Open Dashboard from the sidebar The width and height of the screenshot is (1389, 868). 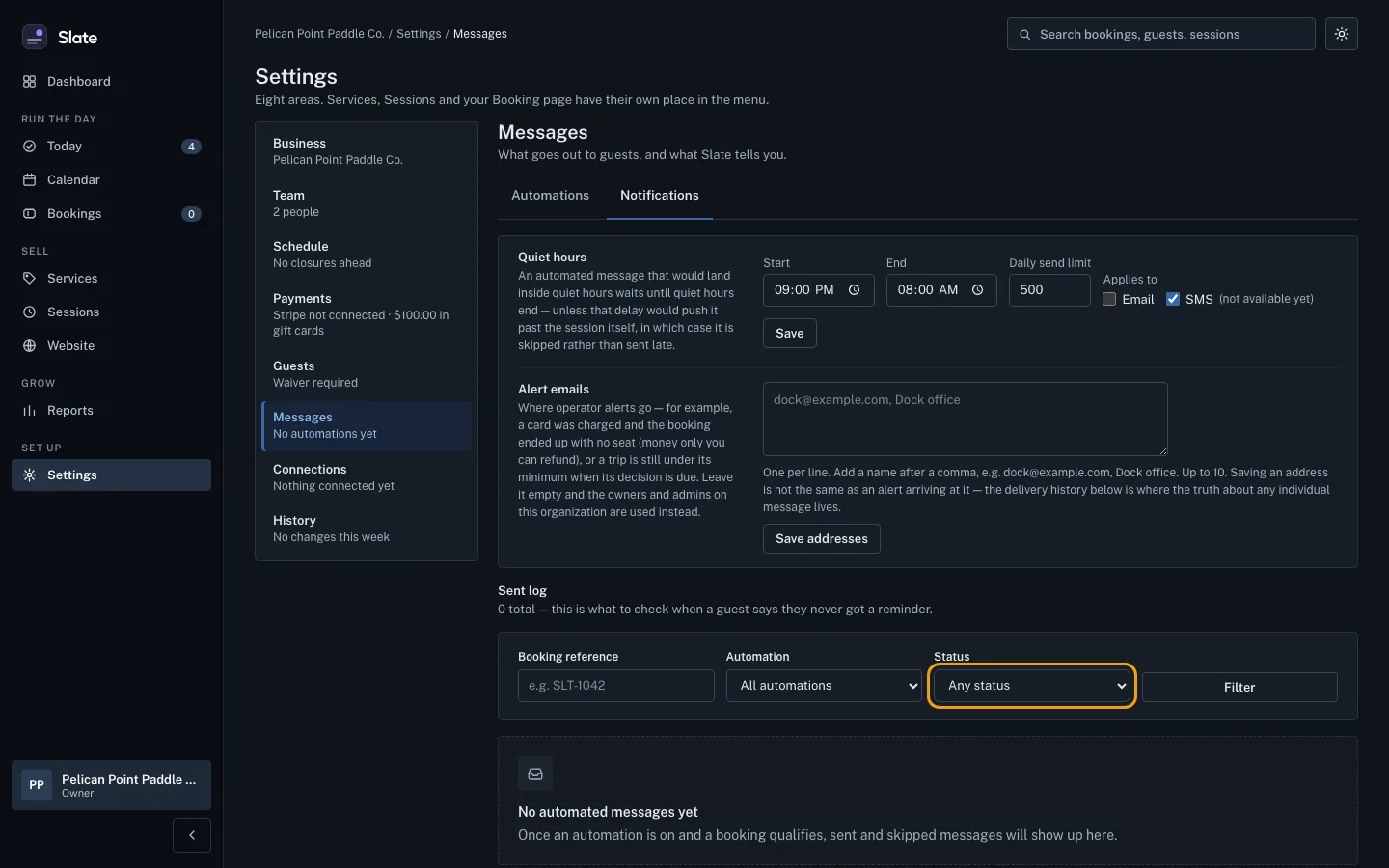[x=111, y=81]
